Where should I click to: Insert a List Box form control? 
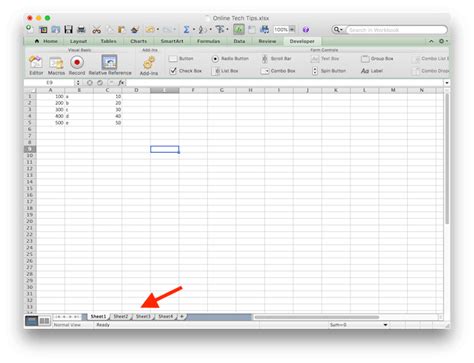coord(225,71)
